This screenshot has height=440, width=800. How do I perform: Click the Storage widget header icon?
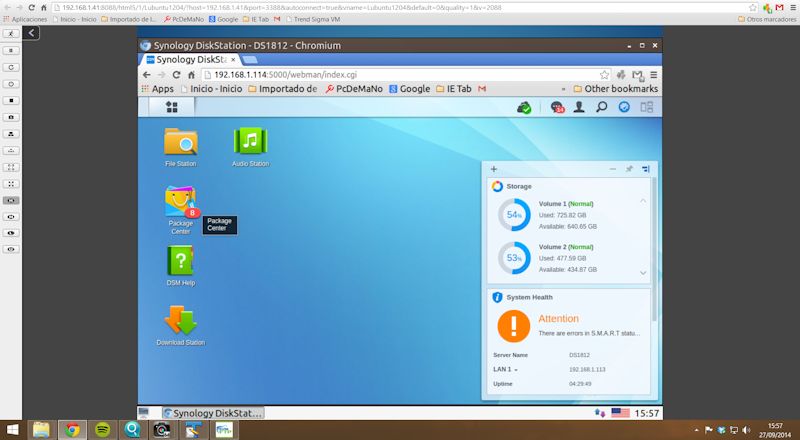click(x=497, y=186)
